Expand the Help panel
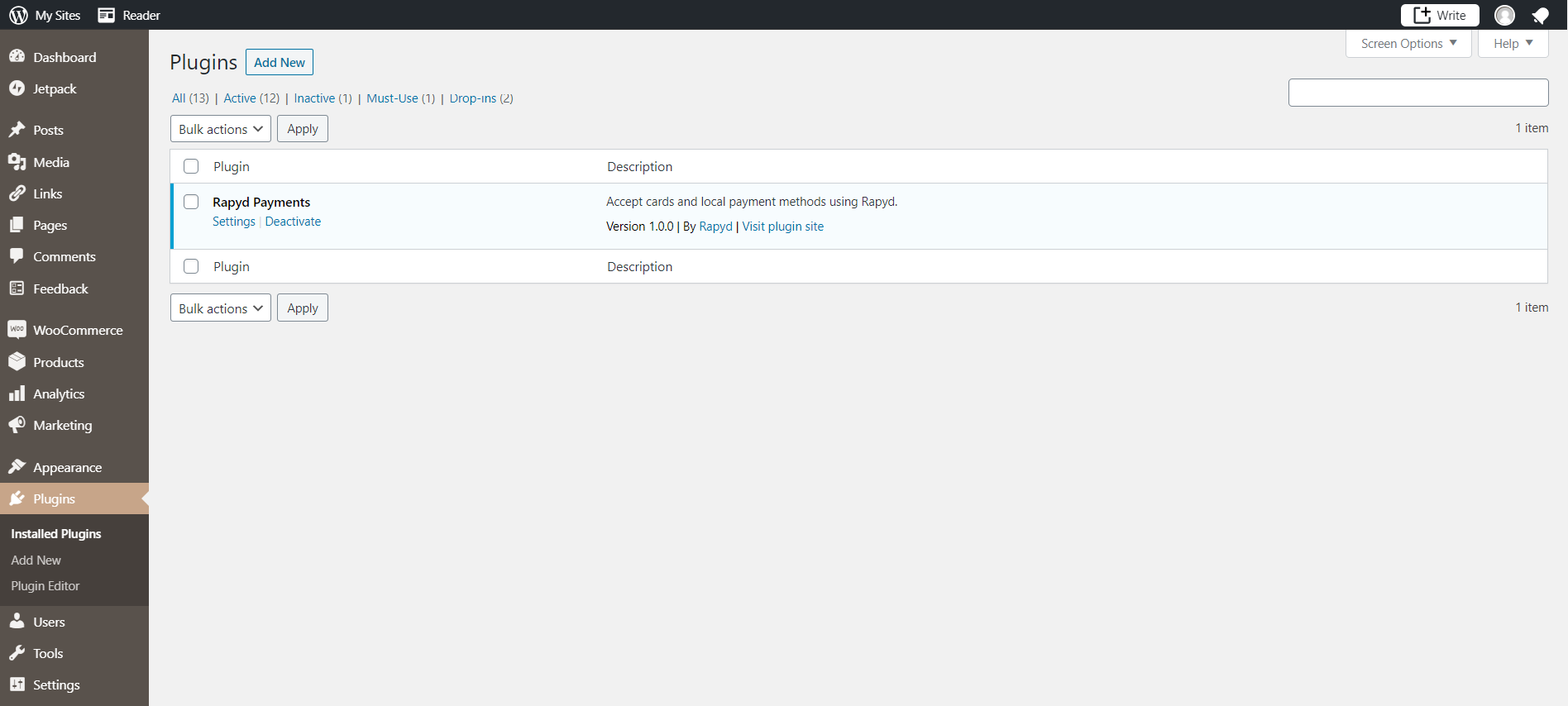 (1513, 44)
